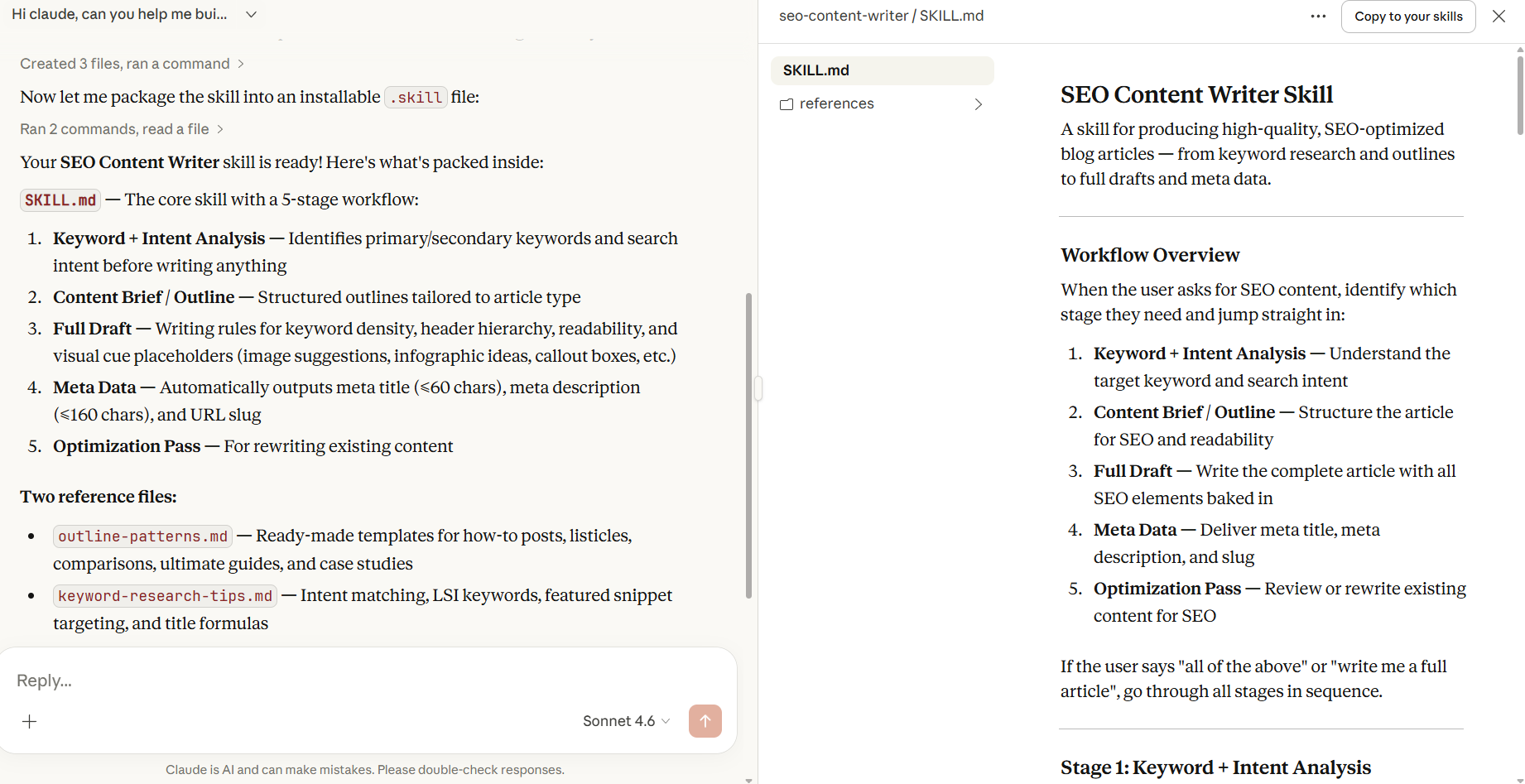
Task: Open the three-dot more options menu
Action: [1318, 17]
